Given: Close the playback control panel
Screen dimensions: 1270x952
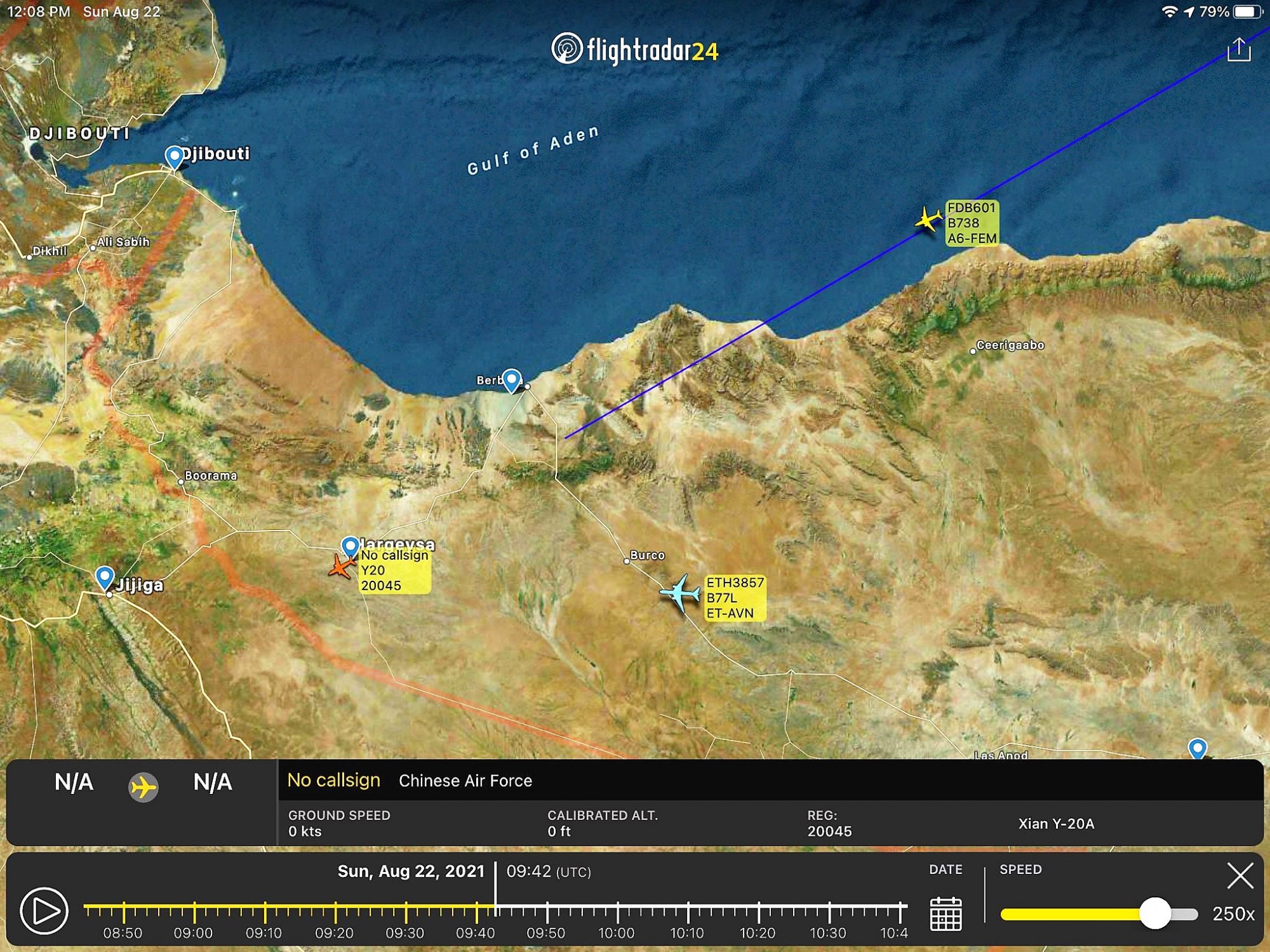Looking at the screenshot, I should click(1240, 876).
